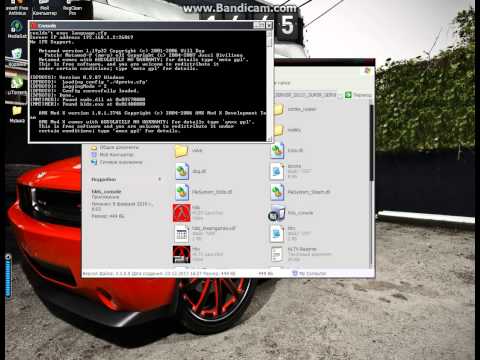Select the hltv launcher with the dark red icon

pos(182,254)
